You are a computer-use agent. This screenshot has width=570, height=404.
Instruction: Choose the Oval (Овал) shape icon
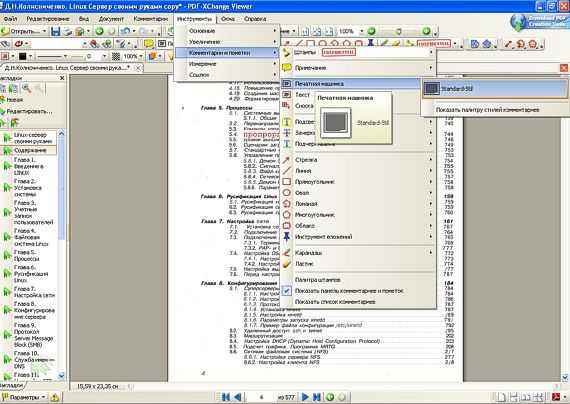point(286,193)
